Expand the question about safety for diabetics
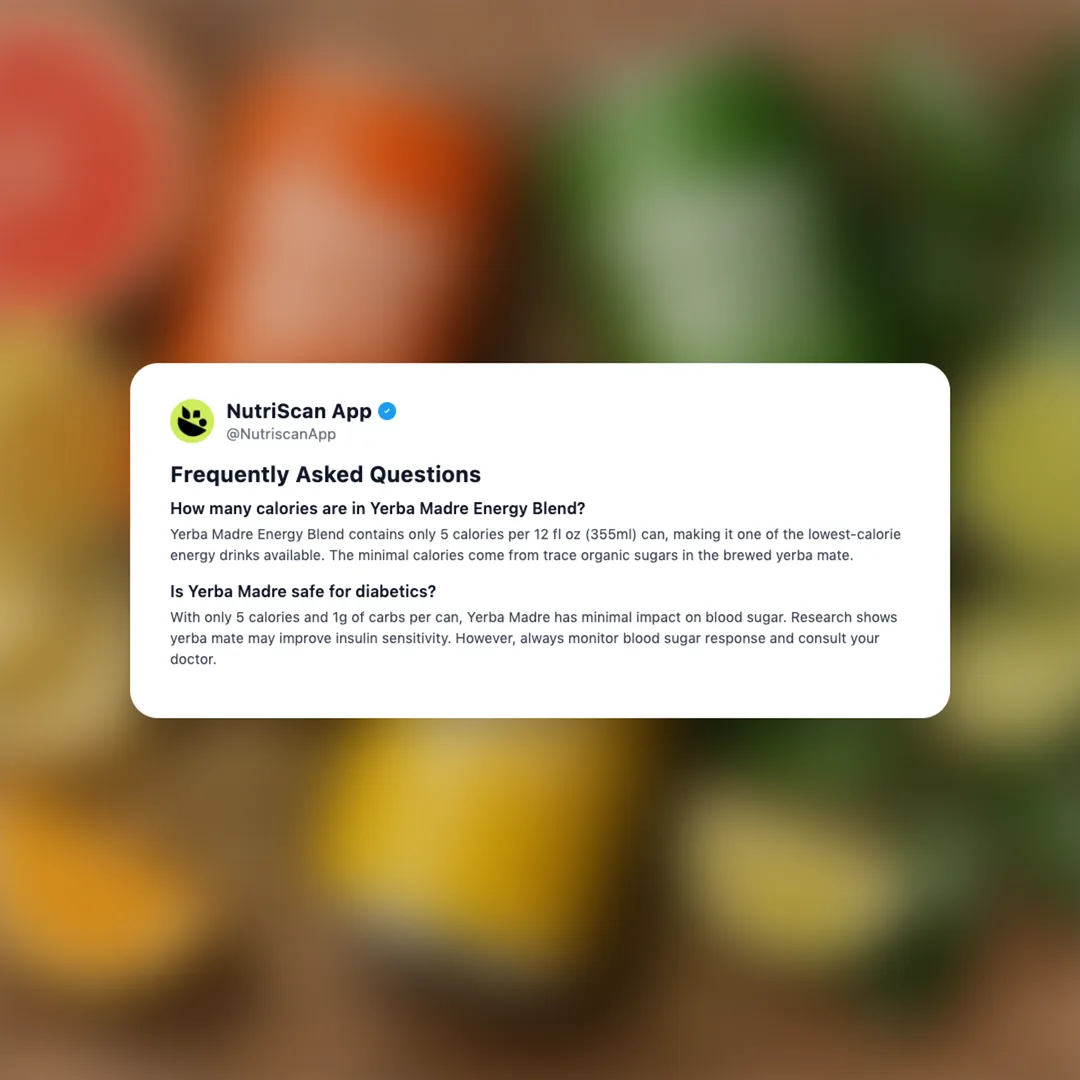This screenshot has width=1080, height=1080. point(303,592)
